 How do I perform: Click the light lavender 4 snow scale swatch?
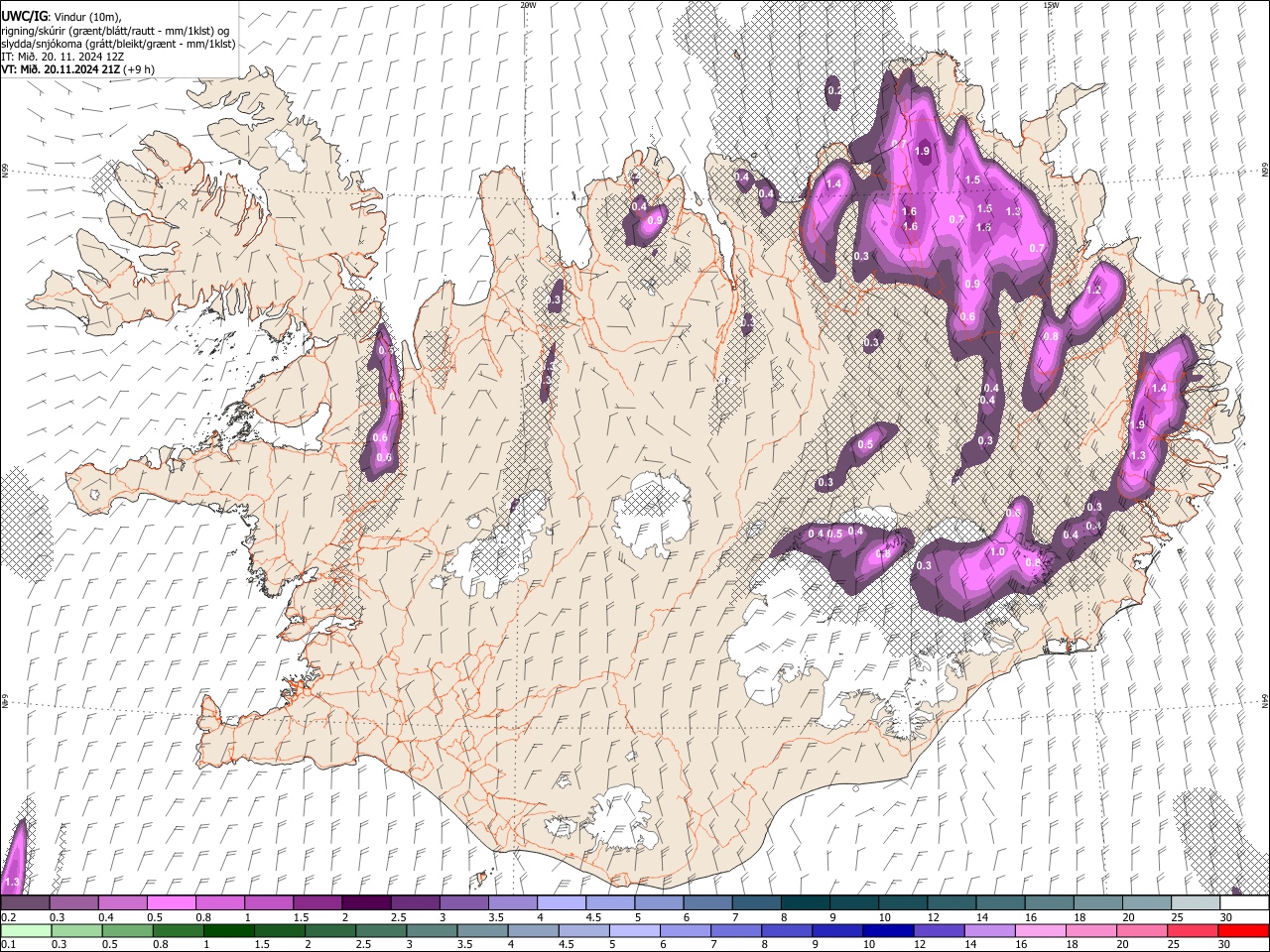[x=561, y=903]
